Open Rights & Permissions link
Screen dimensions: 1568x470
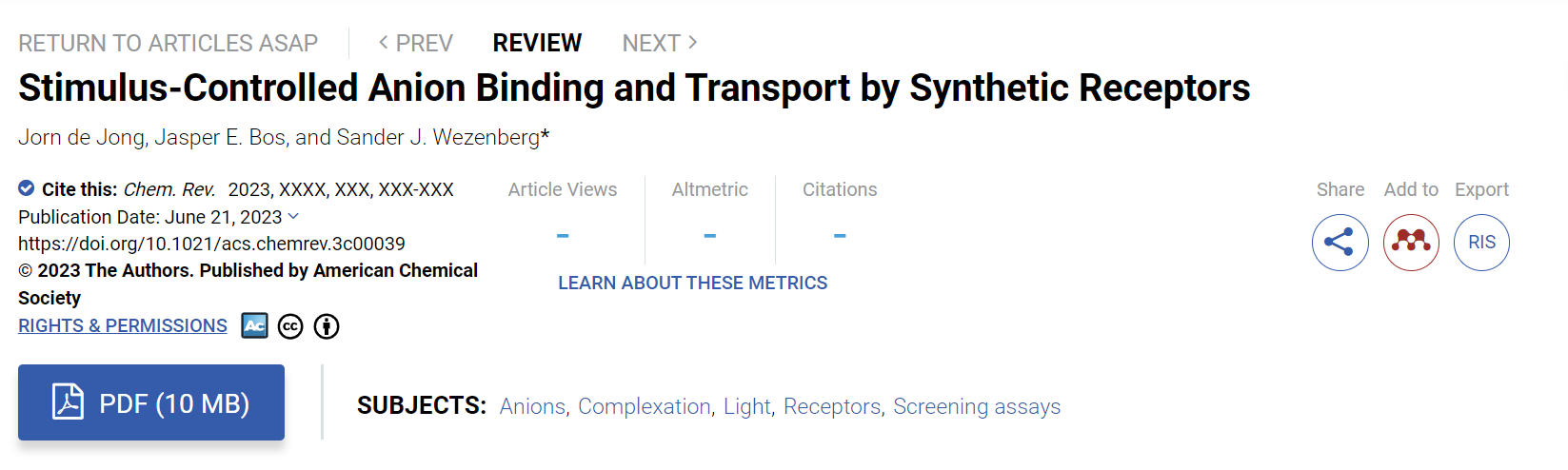tap(123, 325)
